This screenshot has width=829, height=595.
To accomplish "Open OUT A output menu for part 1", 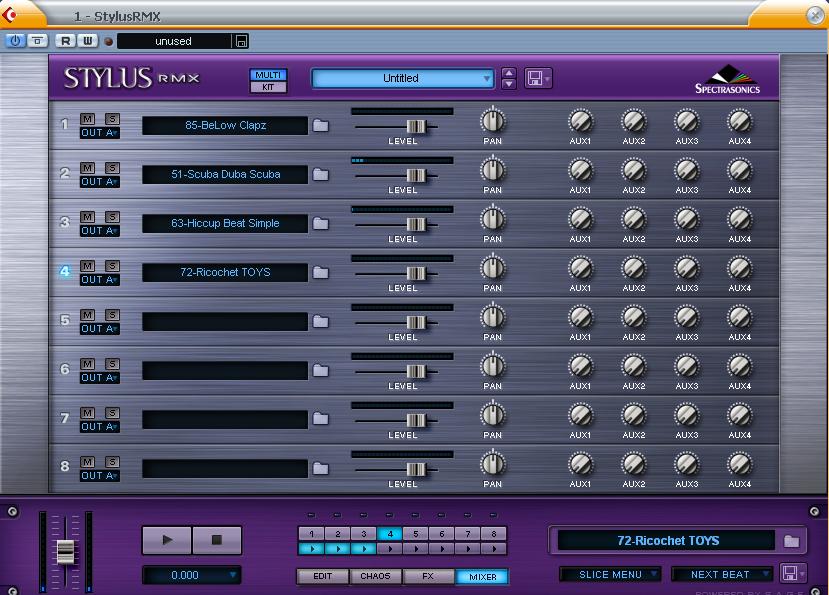I will point(99,133).
